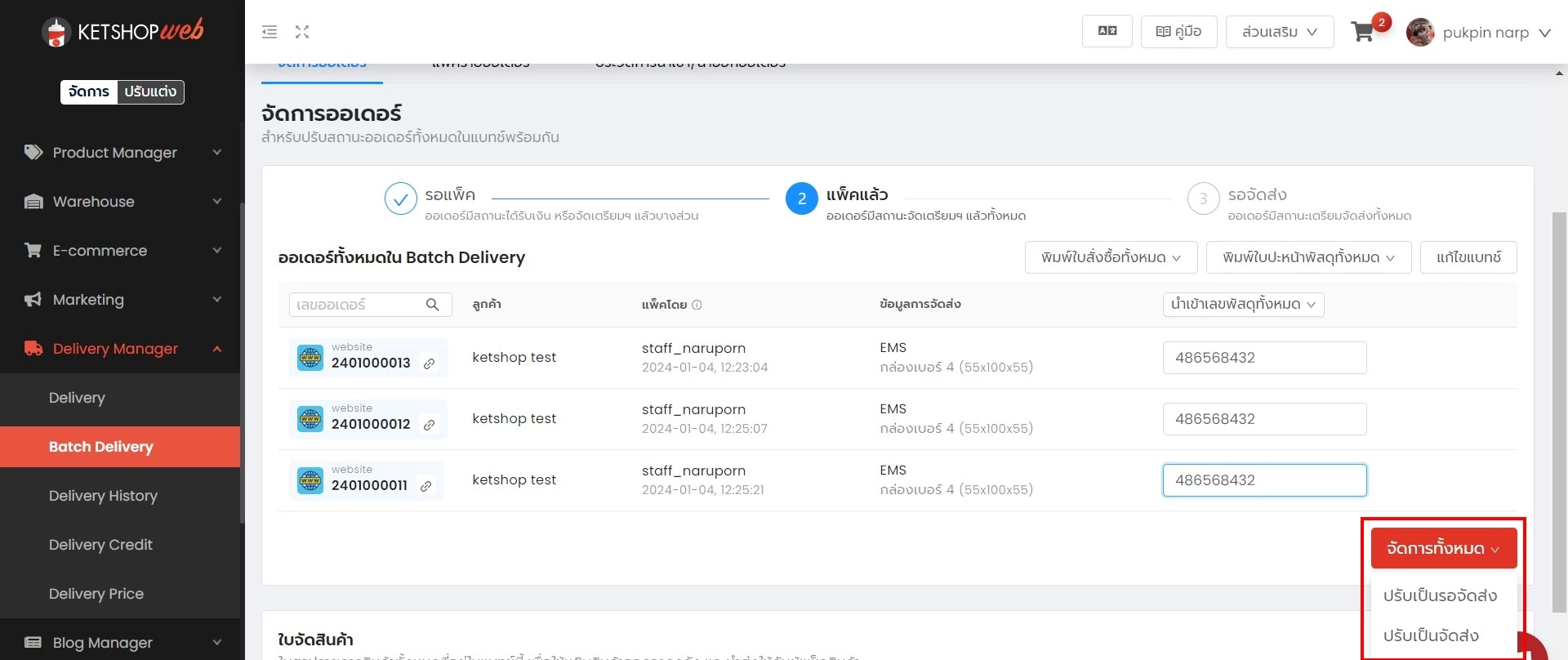Image resolution: width=1568 pixels, height=660 pixels.
Task: Select ปรับเป็นรอจัดส่ง menu option
Action: pos(1440,596)
